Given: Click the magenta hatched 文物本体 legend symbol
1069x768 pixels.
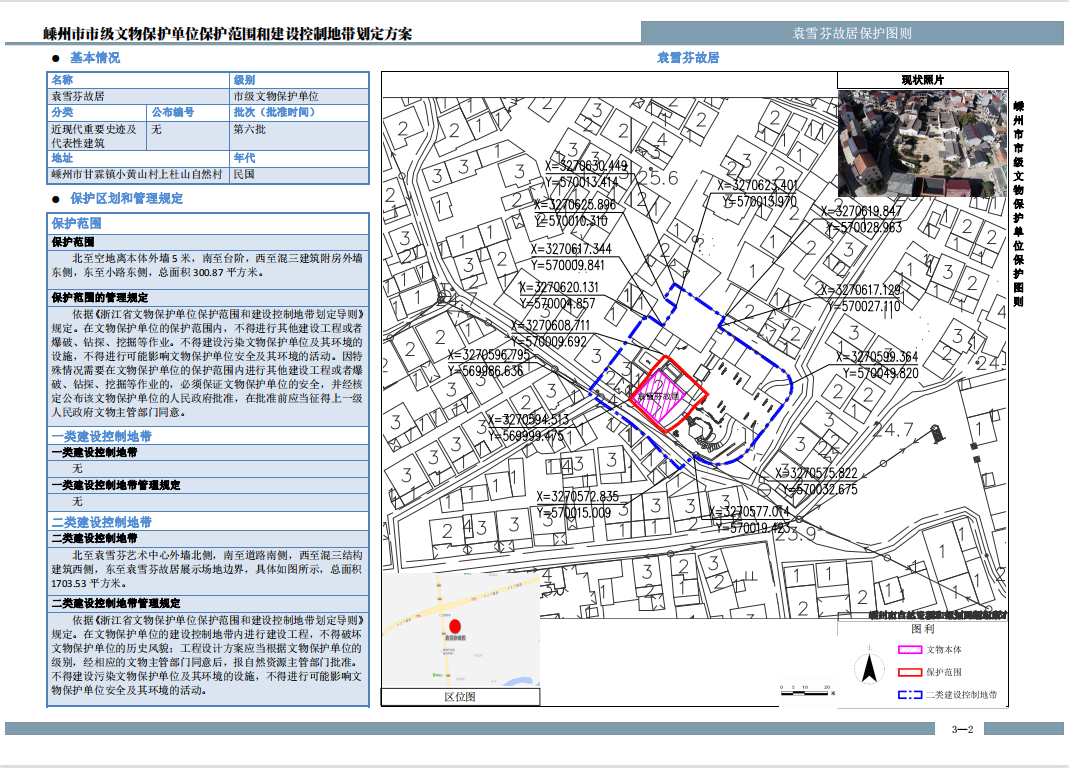Looking at the screenshot, I should pos(908,650).
